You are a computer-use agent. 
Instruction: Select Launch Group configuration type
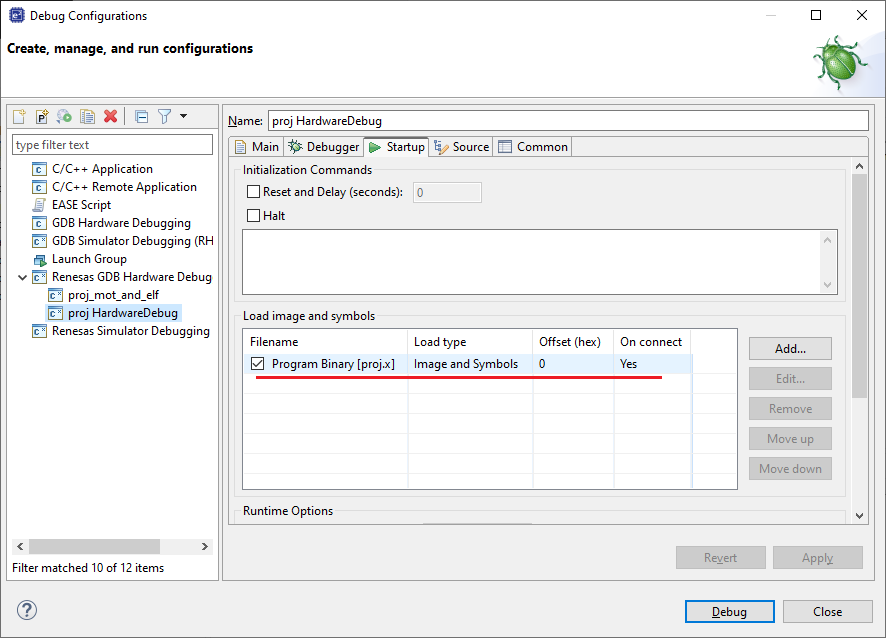[89, 259]
